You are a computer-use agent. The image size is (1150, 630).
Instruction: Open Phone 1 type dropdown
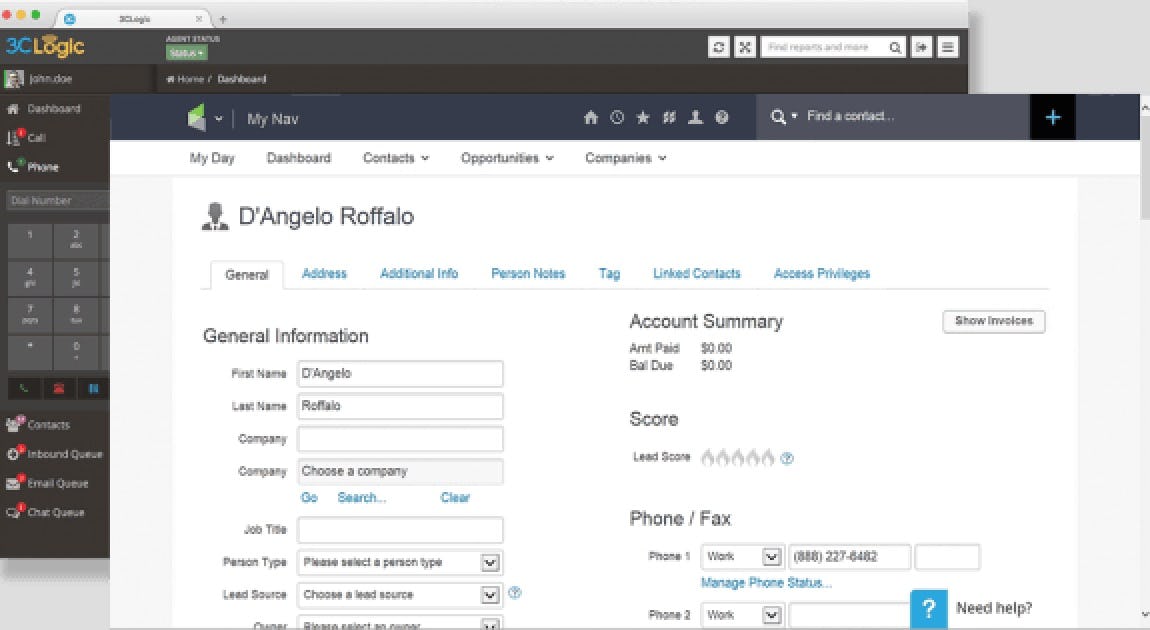pos(742,557)
